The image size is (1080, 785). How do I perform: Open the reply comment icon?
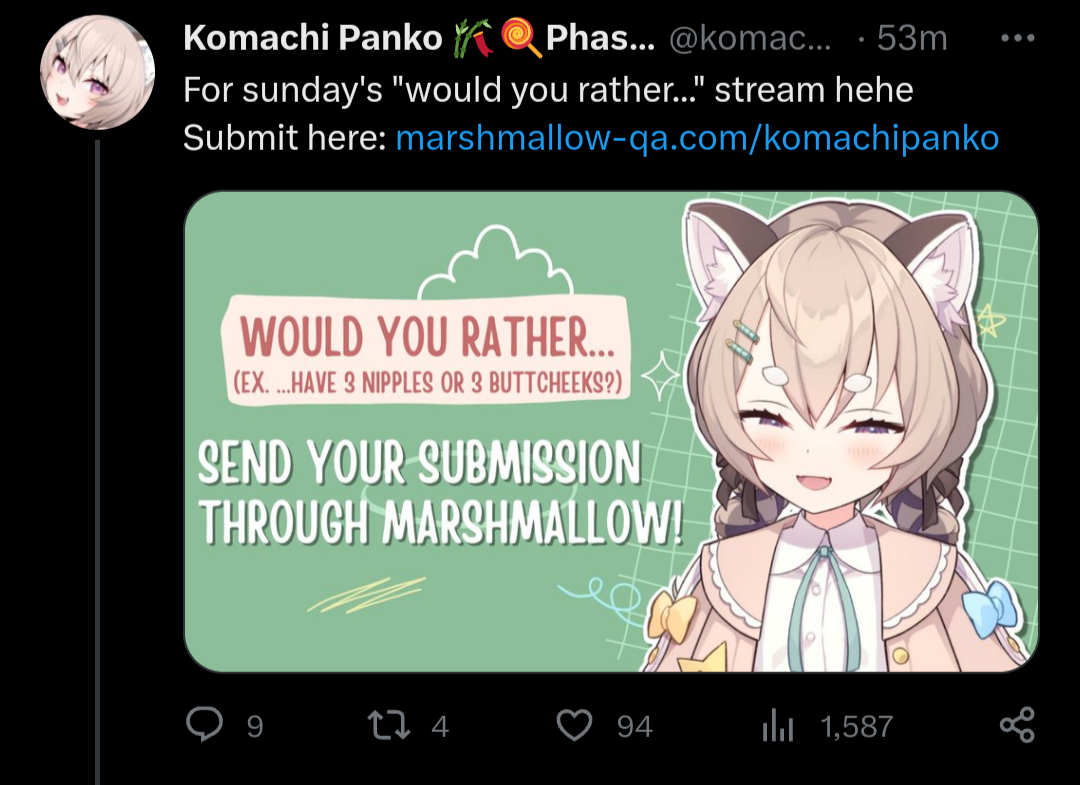205,725
